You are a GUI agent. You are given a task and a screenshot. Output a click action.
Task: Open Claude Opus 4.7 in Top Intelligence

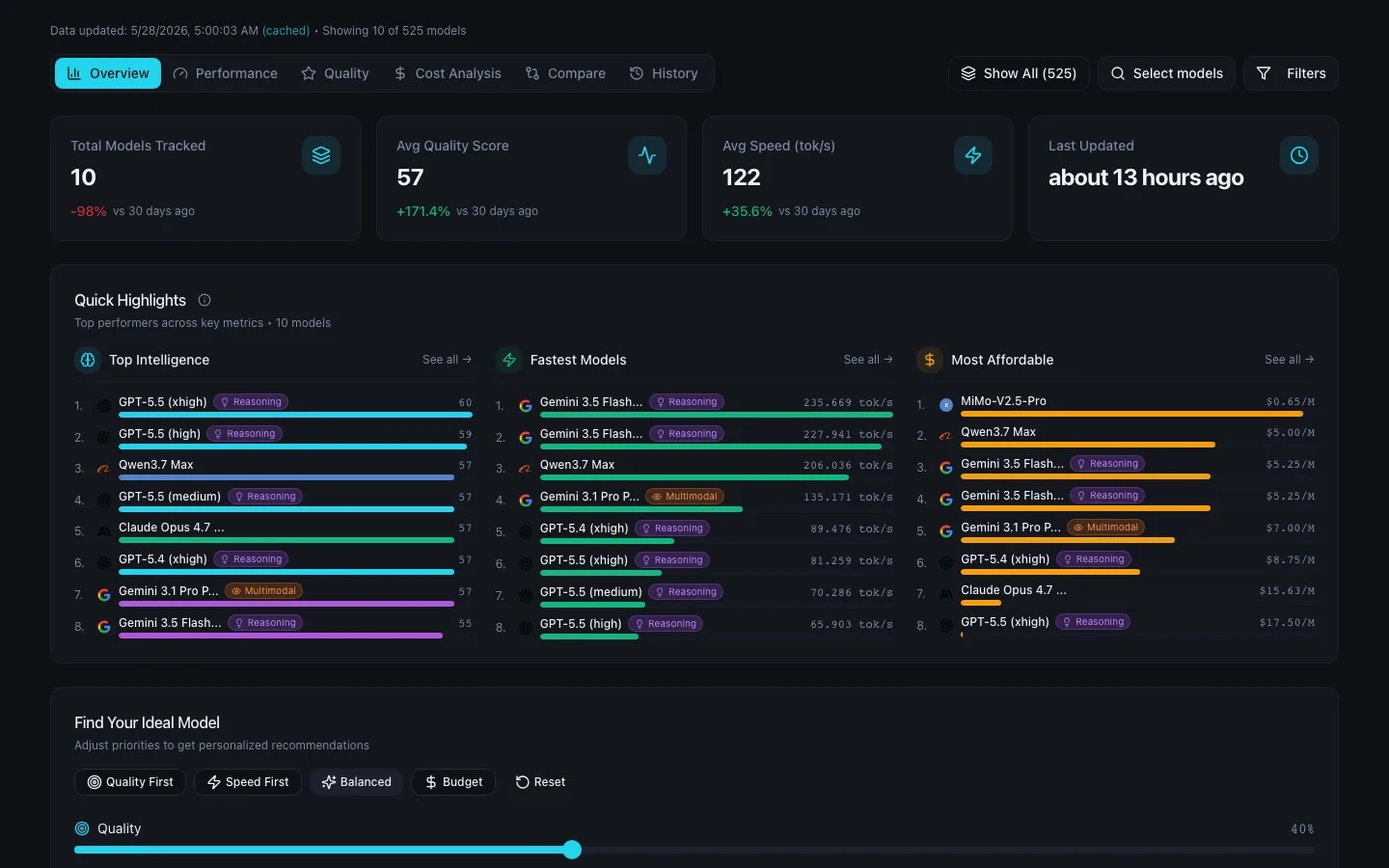point(172,528)
